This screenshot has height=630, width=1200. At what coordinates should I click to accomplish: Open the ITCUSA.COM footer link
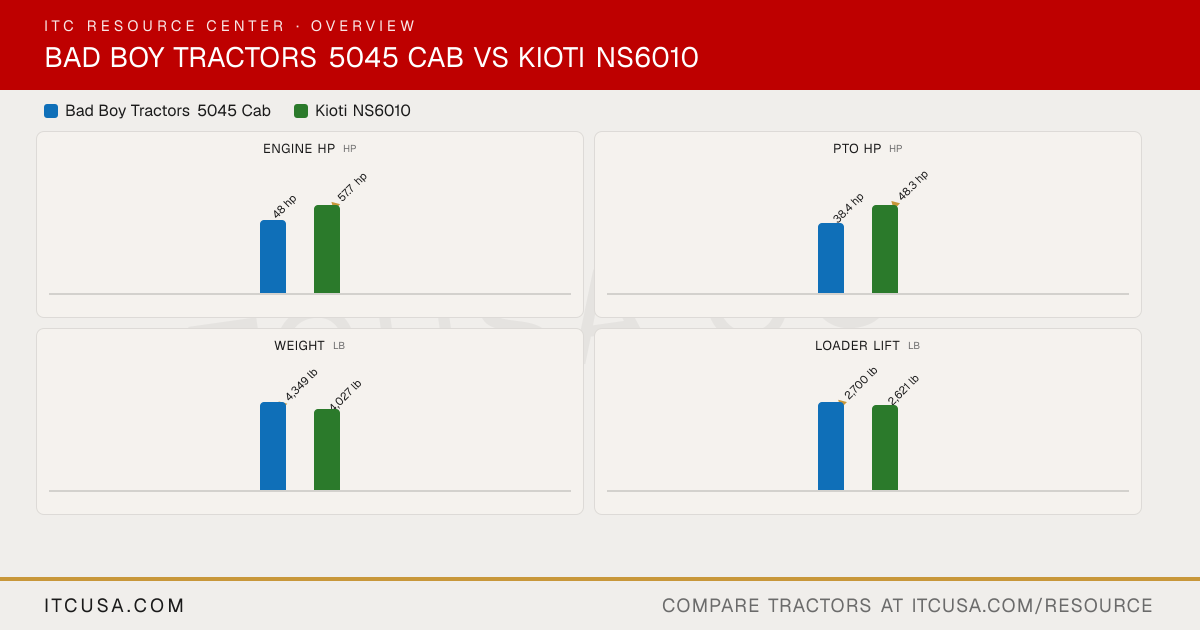115,606
